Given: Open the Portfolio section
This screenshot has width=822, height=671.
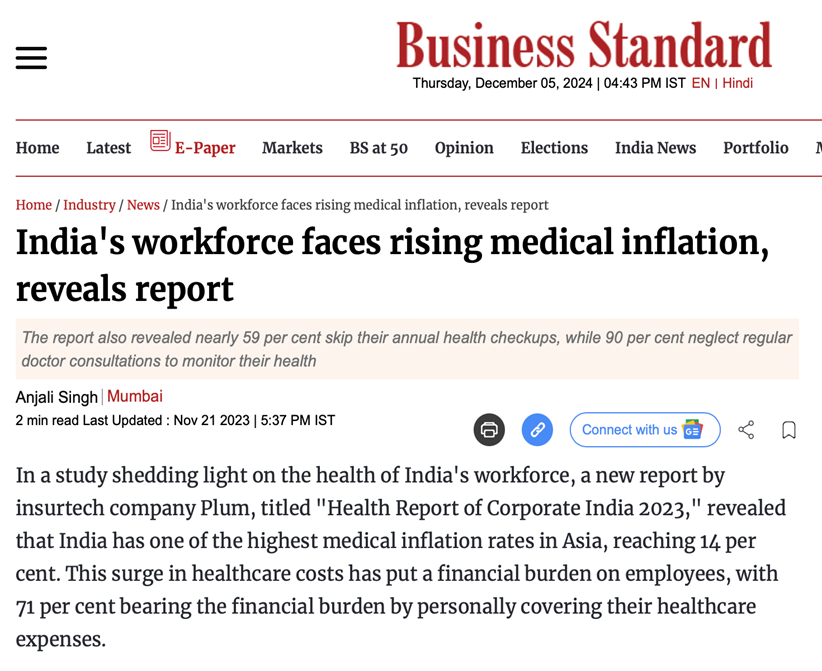Looking at the screenshot, I should [x=755, y=147].
